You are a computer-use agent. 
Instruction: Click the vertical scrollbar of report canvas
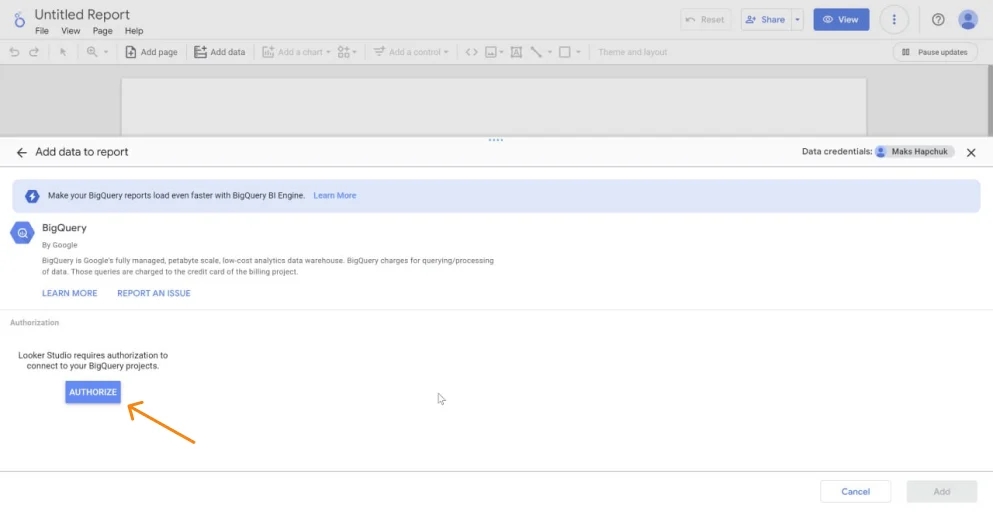tap(989, 100)
